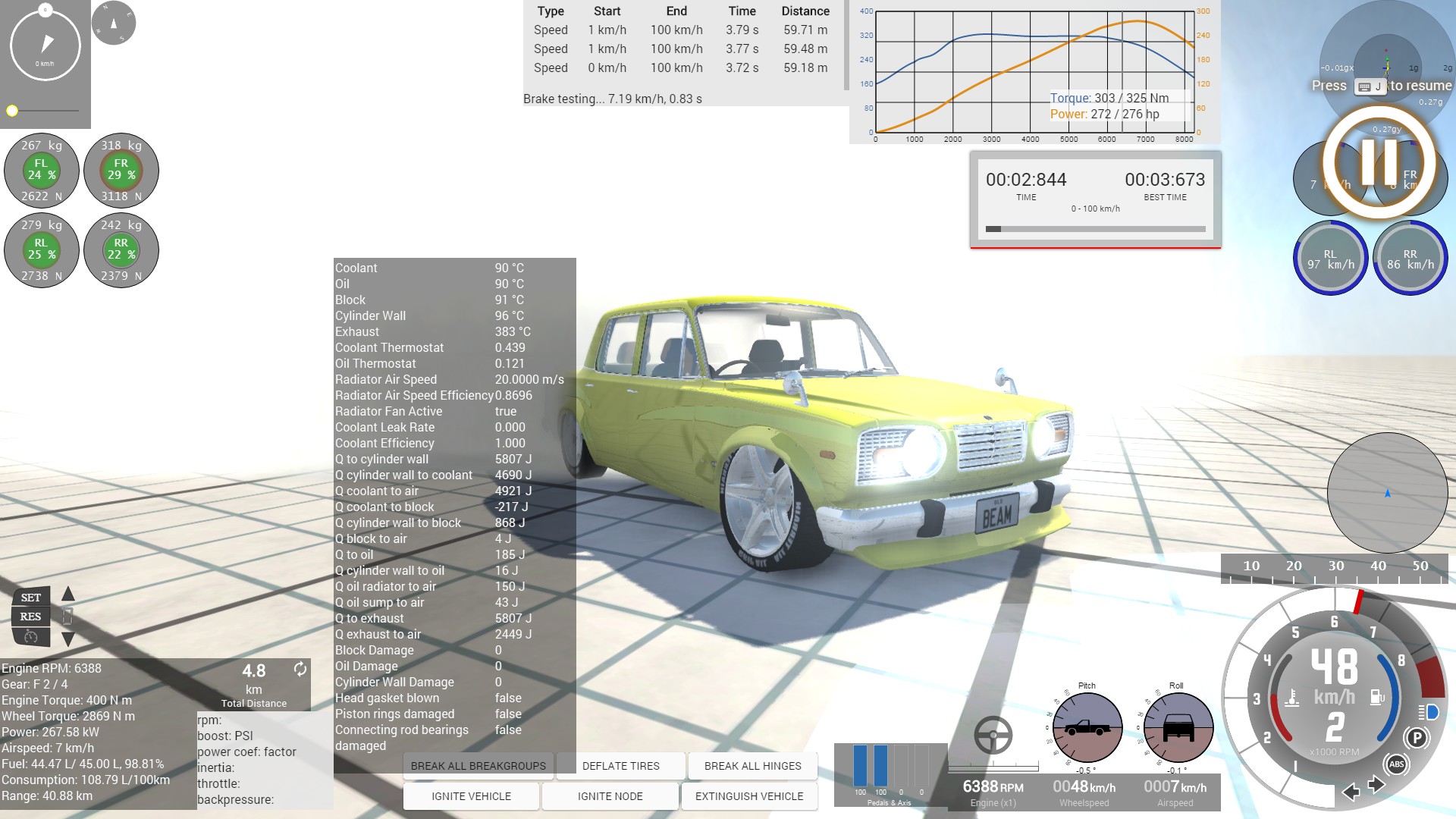The image size is (1456, 819).
Task: Click the FR tire pressure circle
Action: point(121,170)
